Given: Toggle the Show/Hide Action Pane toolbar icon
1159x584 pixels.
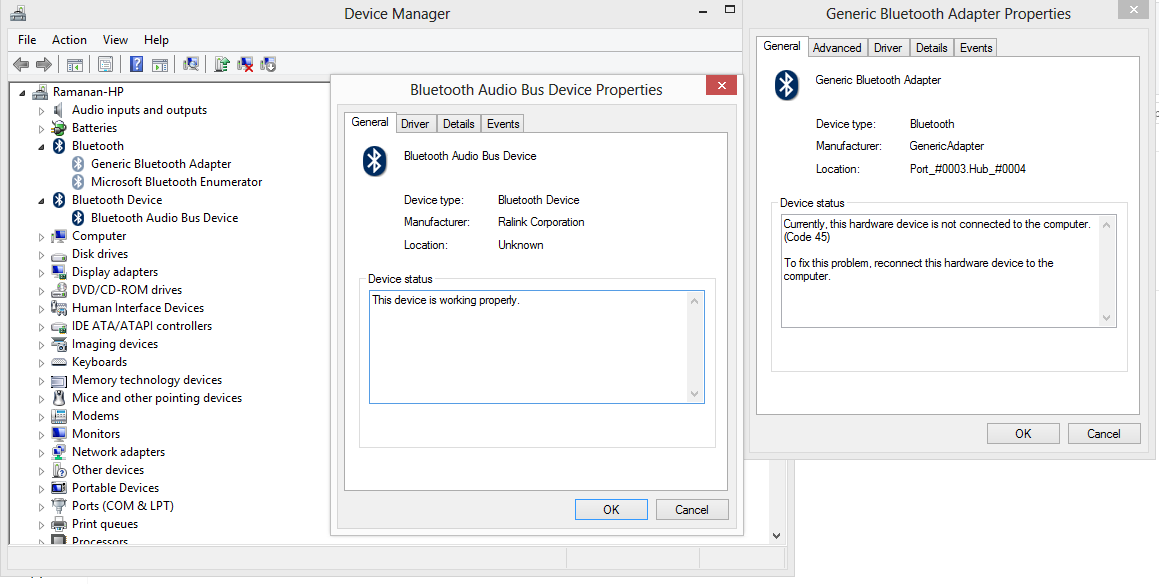Looking at the screenshot, I should click(160, 64).
